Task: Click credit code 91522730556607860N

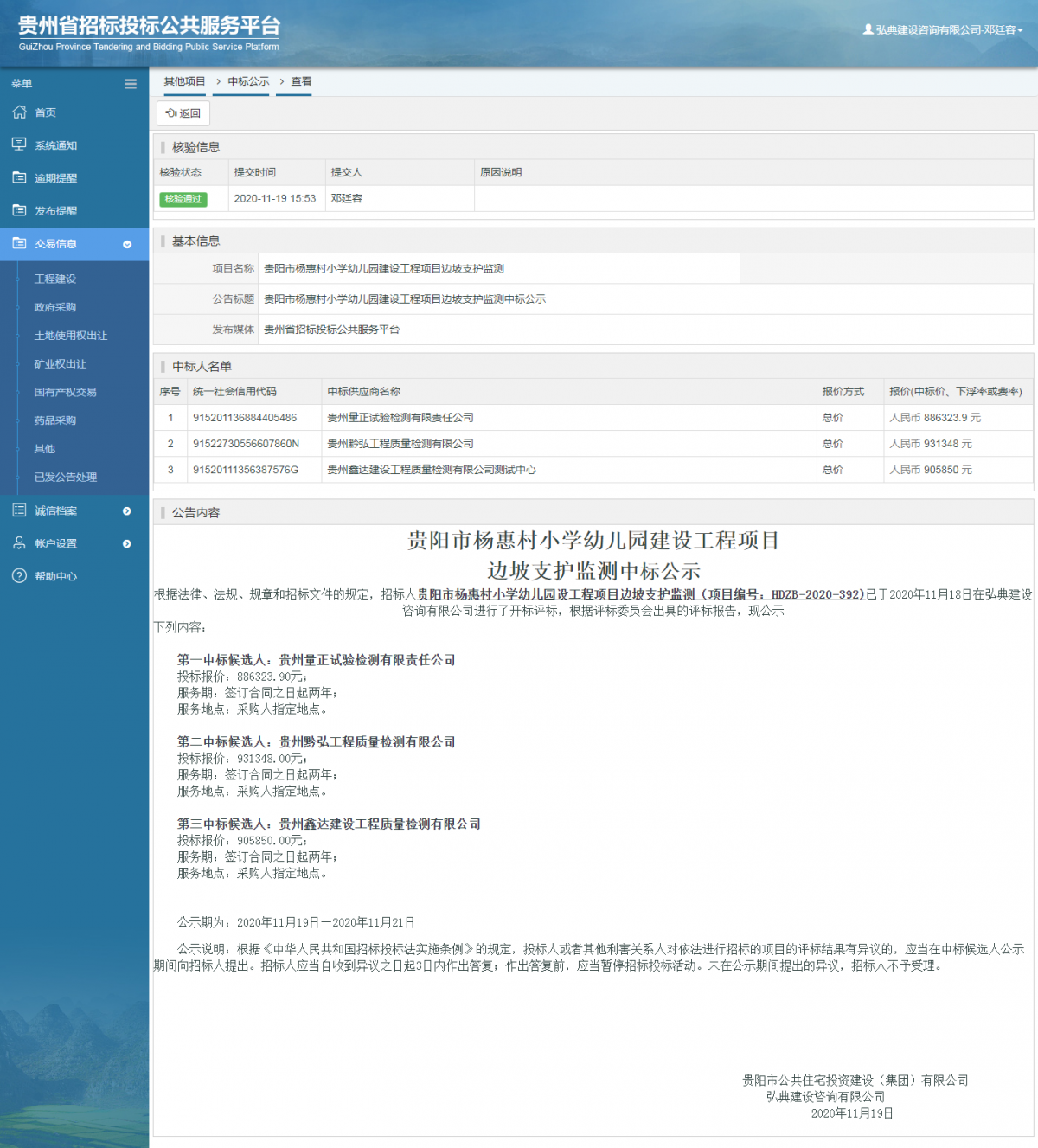Action: tap(247, 444)
